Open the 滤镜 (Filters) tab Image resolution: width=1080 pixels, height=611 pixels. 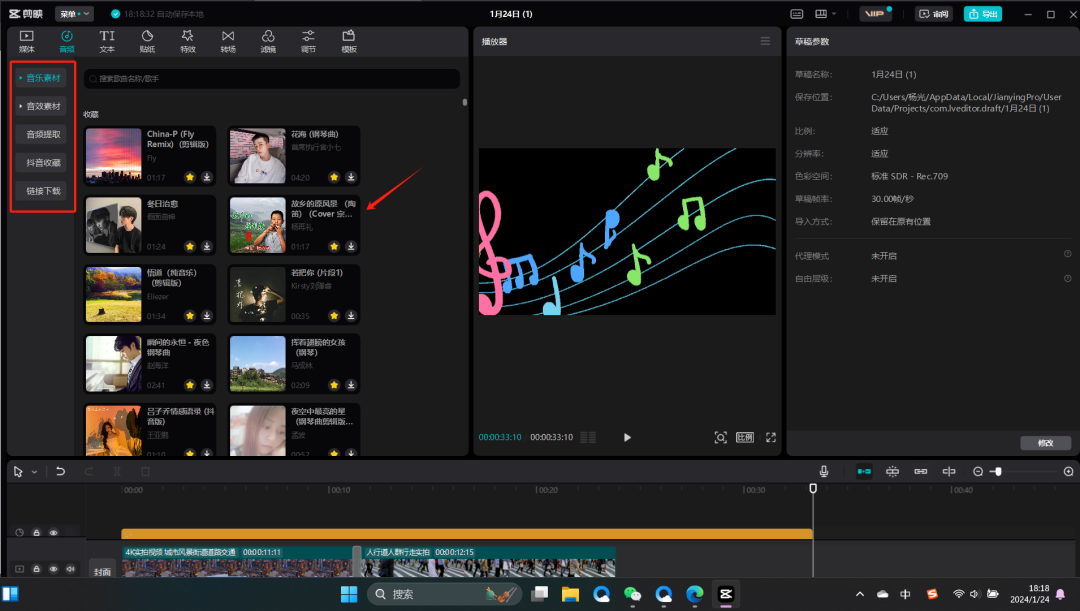[268, 41]
